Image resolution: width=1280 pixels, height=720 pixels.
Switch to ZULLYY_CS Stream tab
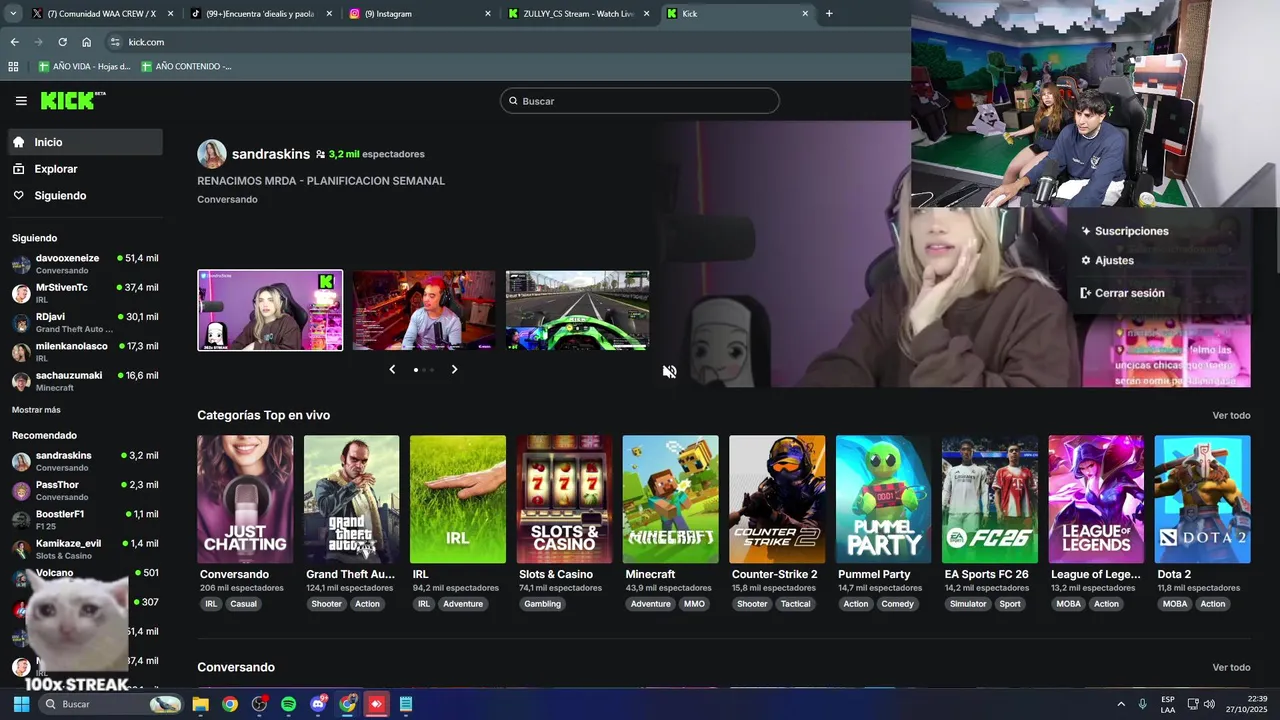[x=578, y=14]
